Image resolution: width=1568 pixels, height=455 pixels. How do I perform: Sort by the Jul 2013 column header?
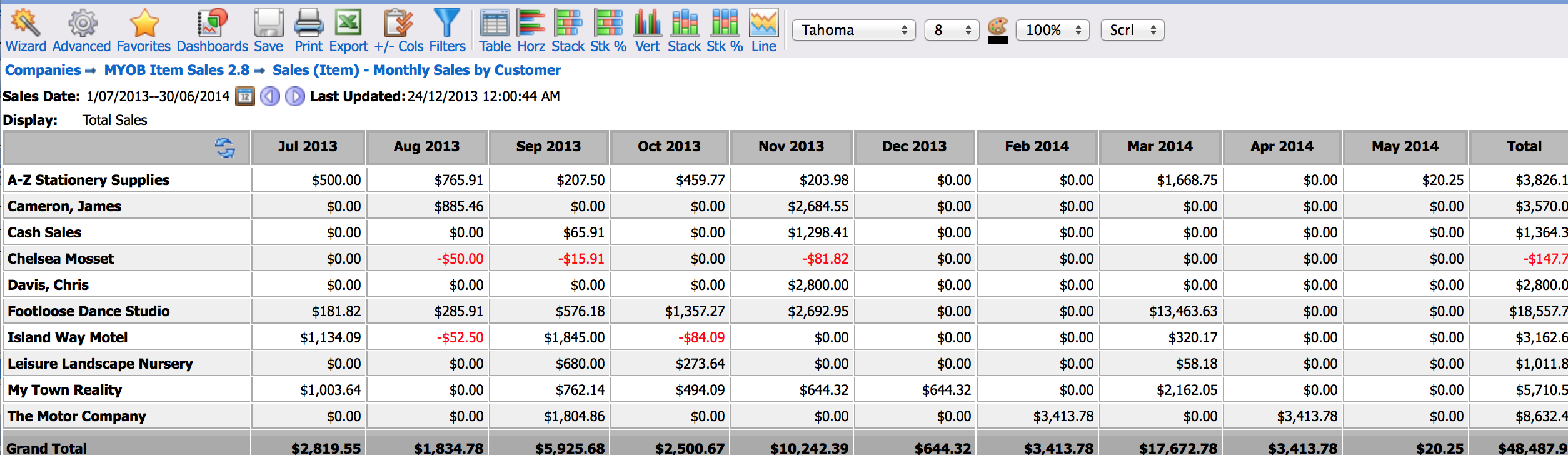coord(308,147)
